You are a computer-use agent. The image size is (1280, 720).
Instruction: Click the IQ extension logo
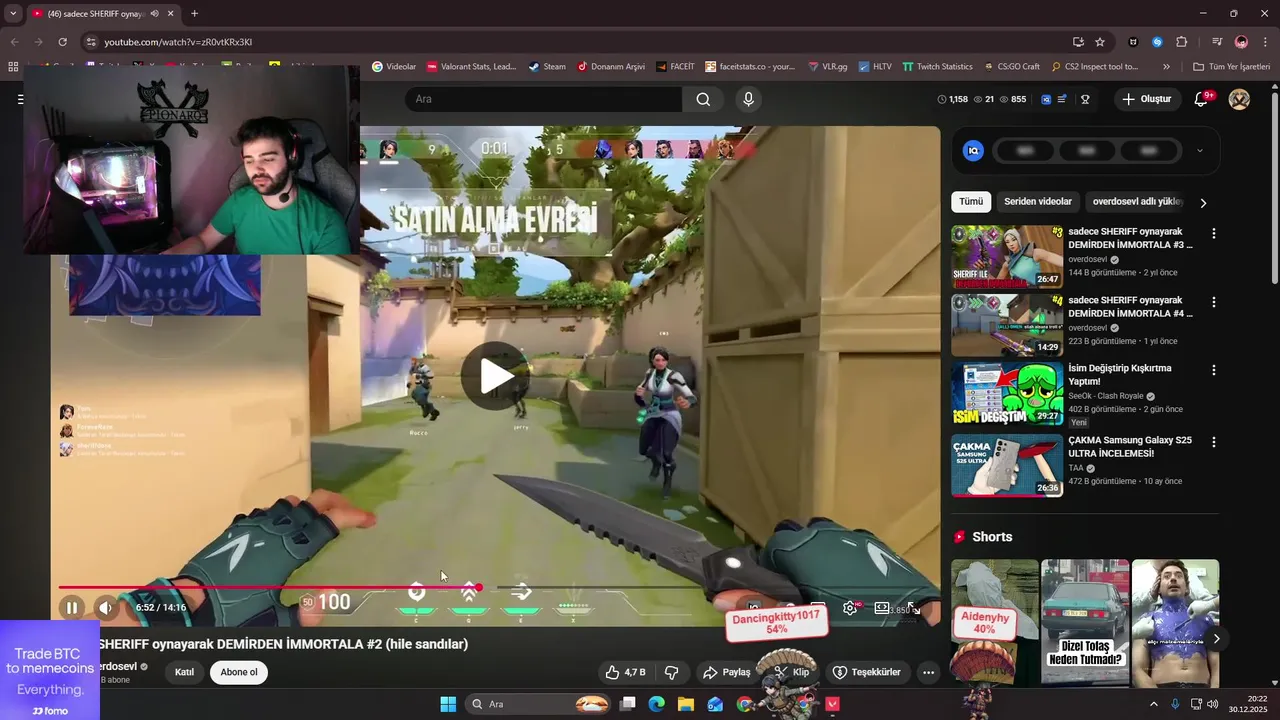973,151
